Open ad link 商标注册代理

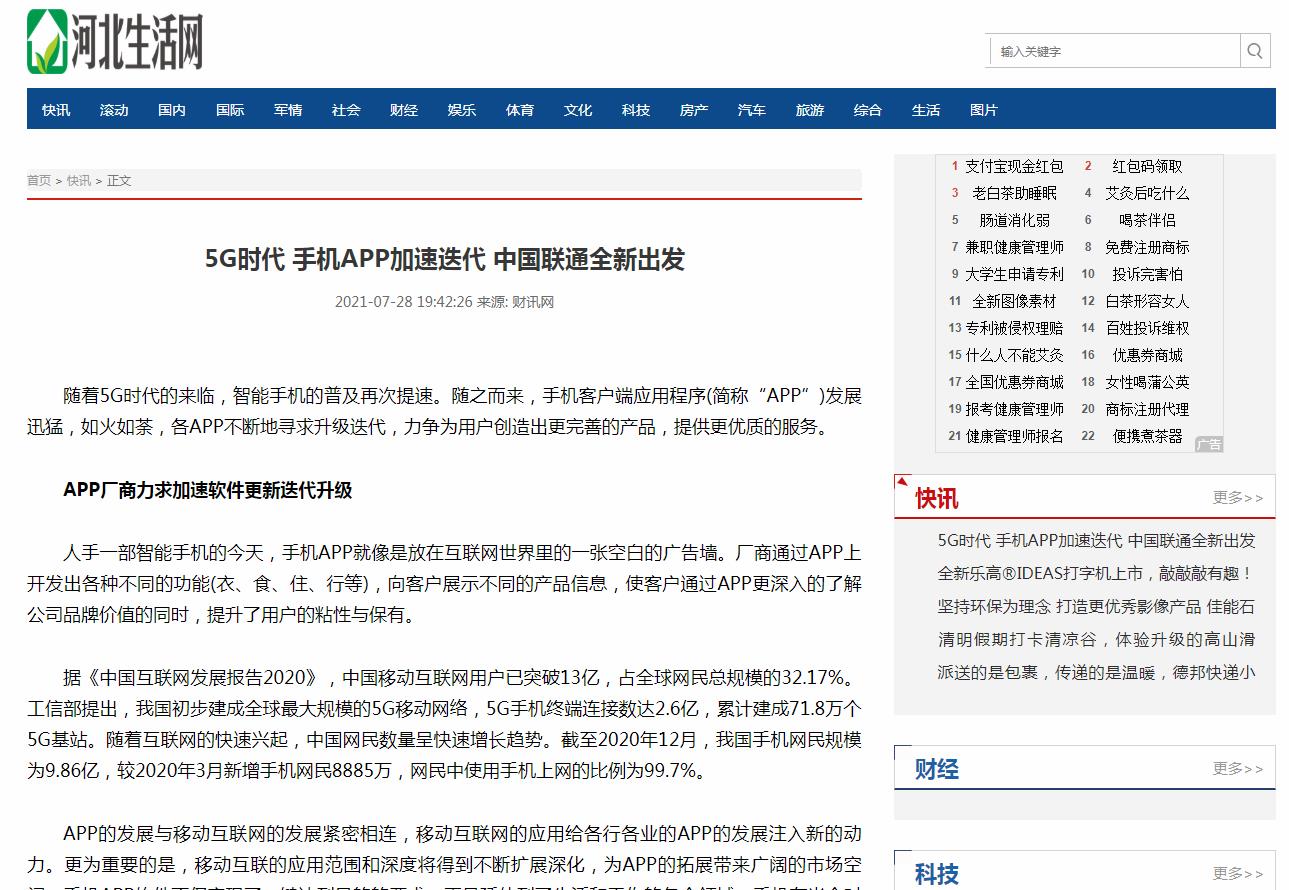tap(1147, 409)
